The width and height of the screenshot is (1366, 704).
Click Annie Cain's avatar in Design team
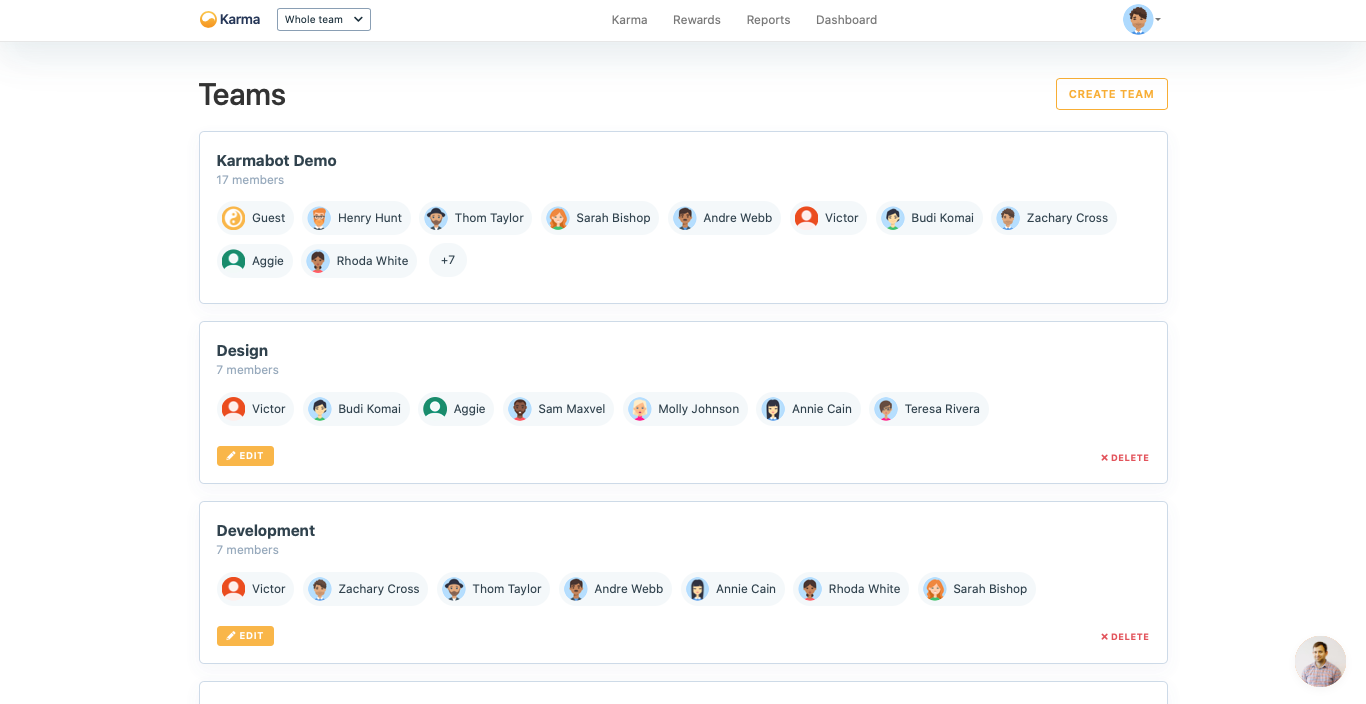pos(773,408)
